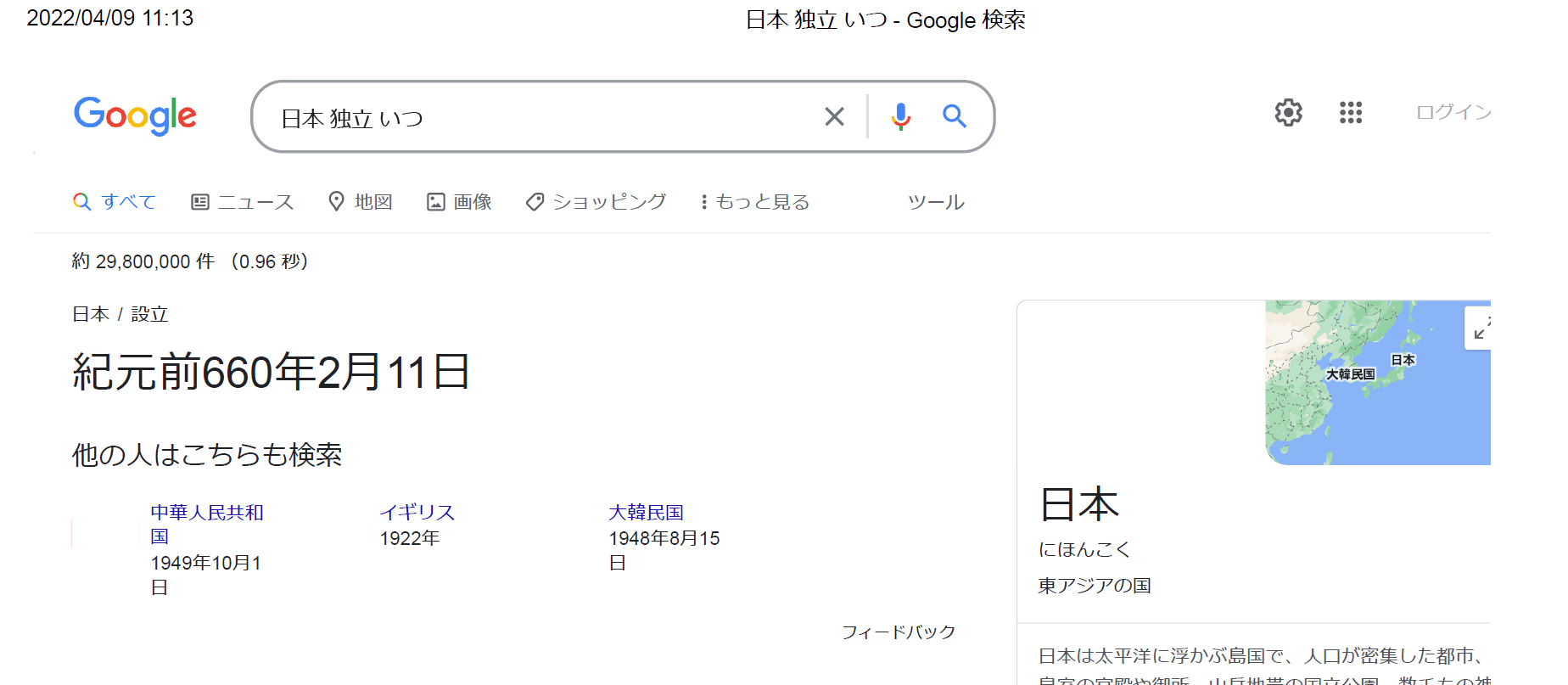This screenshot has width=1568, height=685.
Task: Open the ツール options
Action: point(936,202)
